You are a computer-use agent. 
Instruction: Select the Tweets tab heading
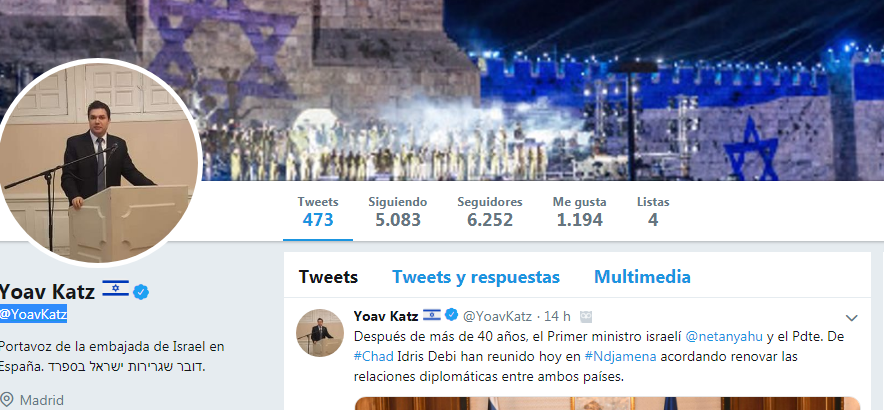[328, 277]
